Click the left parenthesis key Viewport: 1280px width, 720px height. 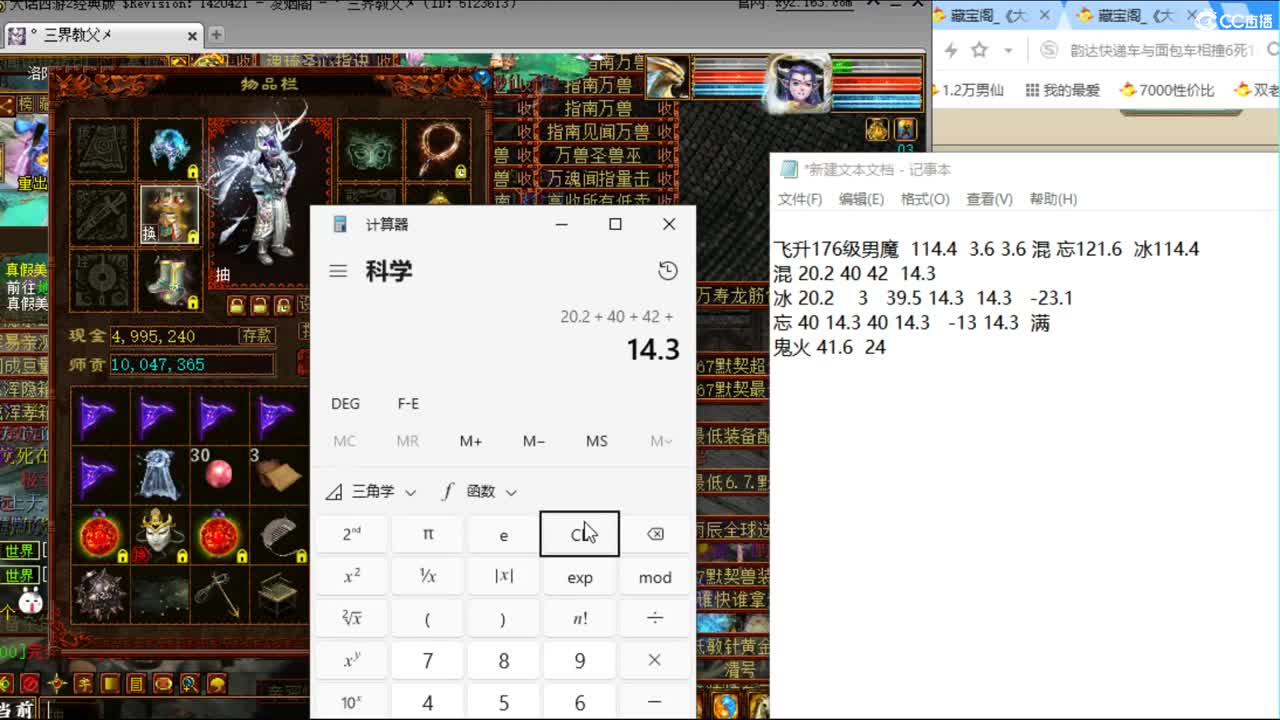coord(428,619)
